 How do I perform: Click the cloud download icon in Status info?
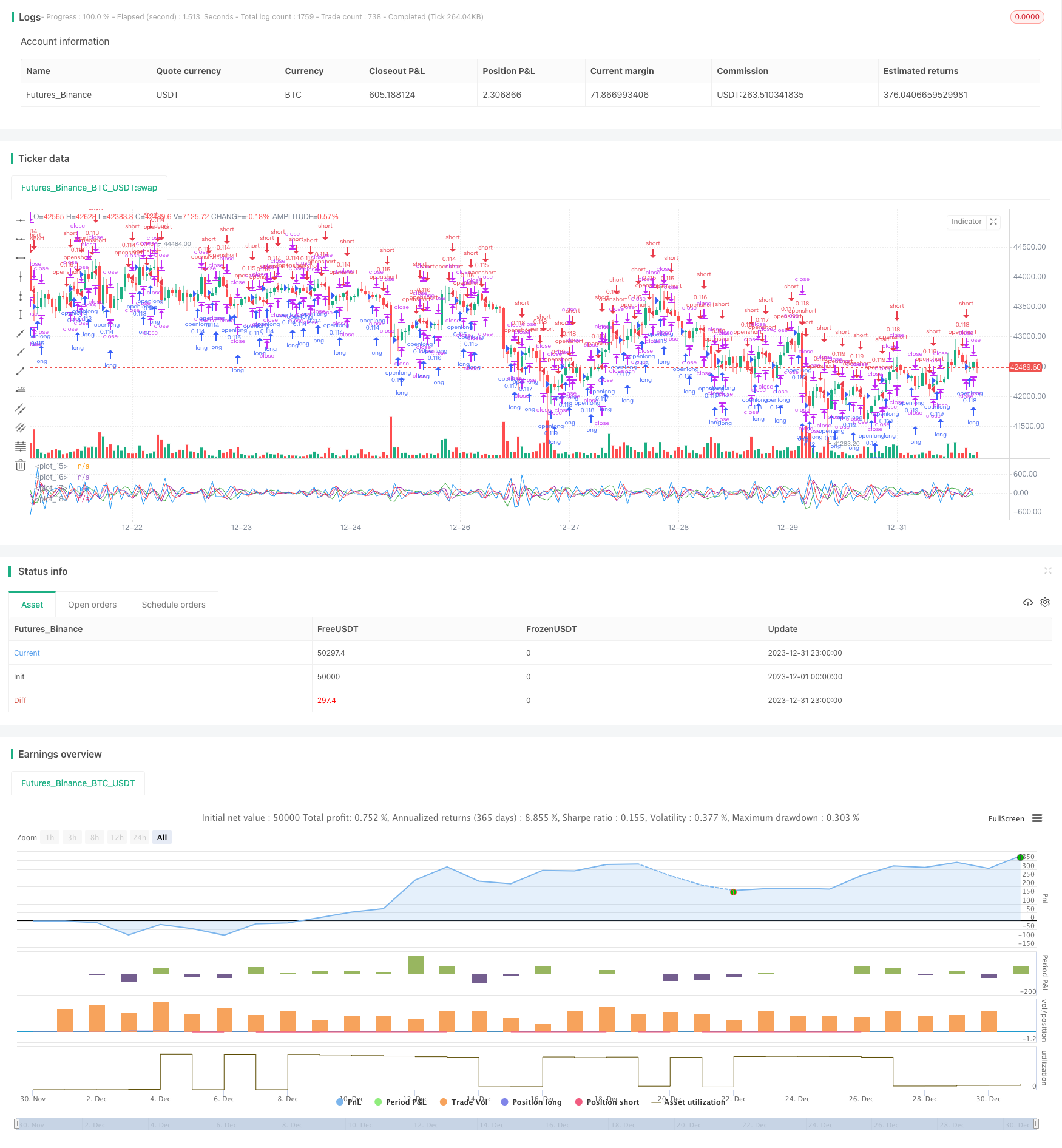click(x=1027, y=602)
